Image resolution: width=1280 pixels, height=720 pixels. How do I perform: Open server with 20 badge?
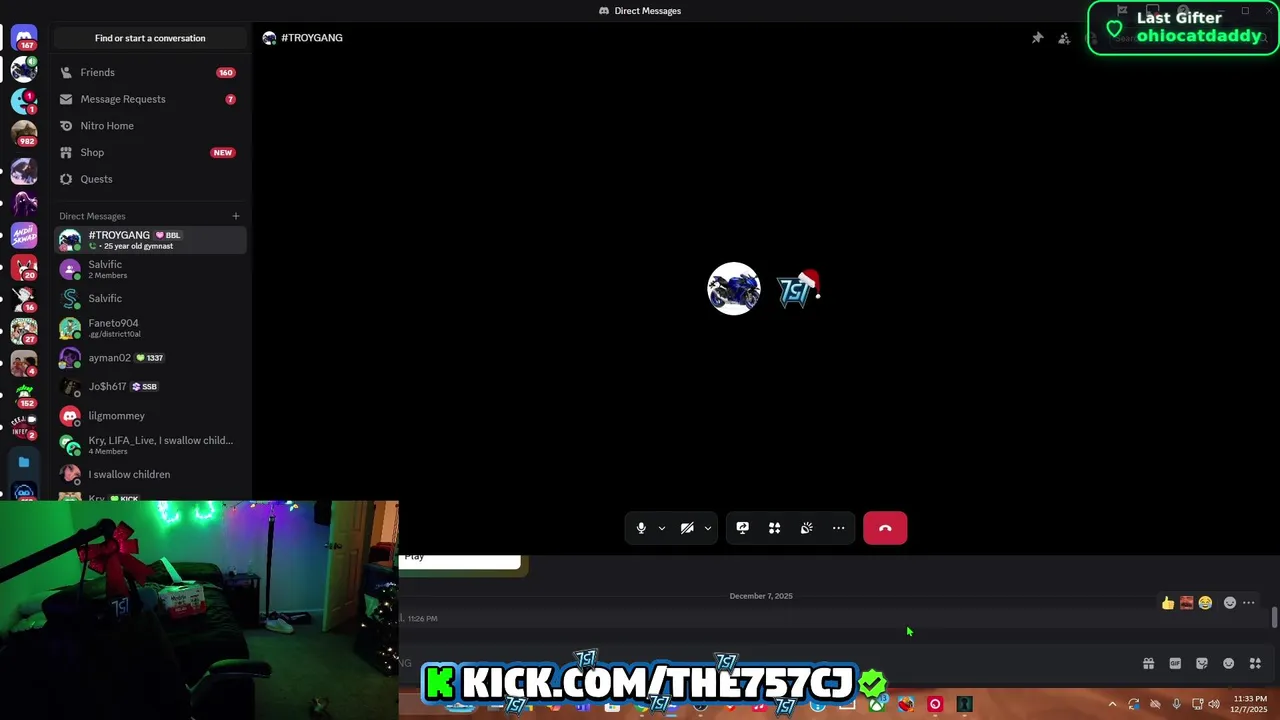tap(24, 267)
